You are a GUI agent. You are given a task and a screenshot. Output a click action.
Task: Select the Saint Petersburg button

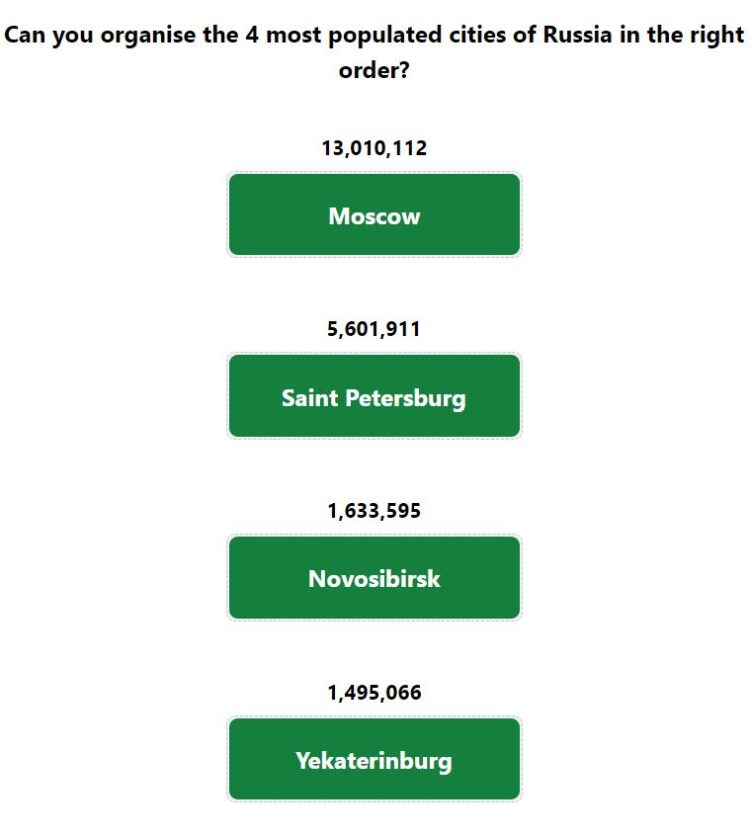click(x=374, y=397)
